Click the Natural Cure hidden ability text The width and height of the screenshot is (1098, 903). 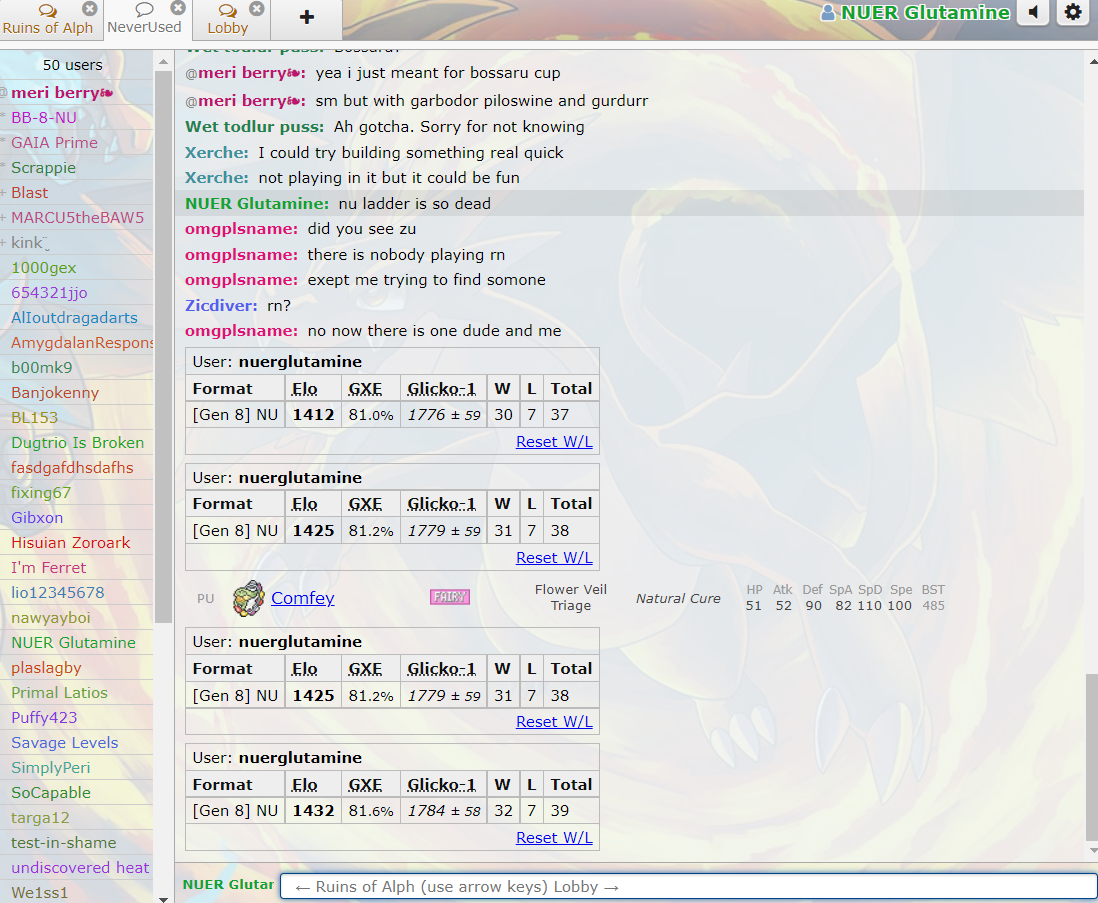pos(678,598)
